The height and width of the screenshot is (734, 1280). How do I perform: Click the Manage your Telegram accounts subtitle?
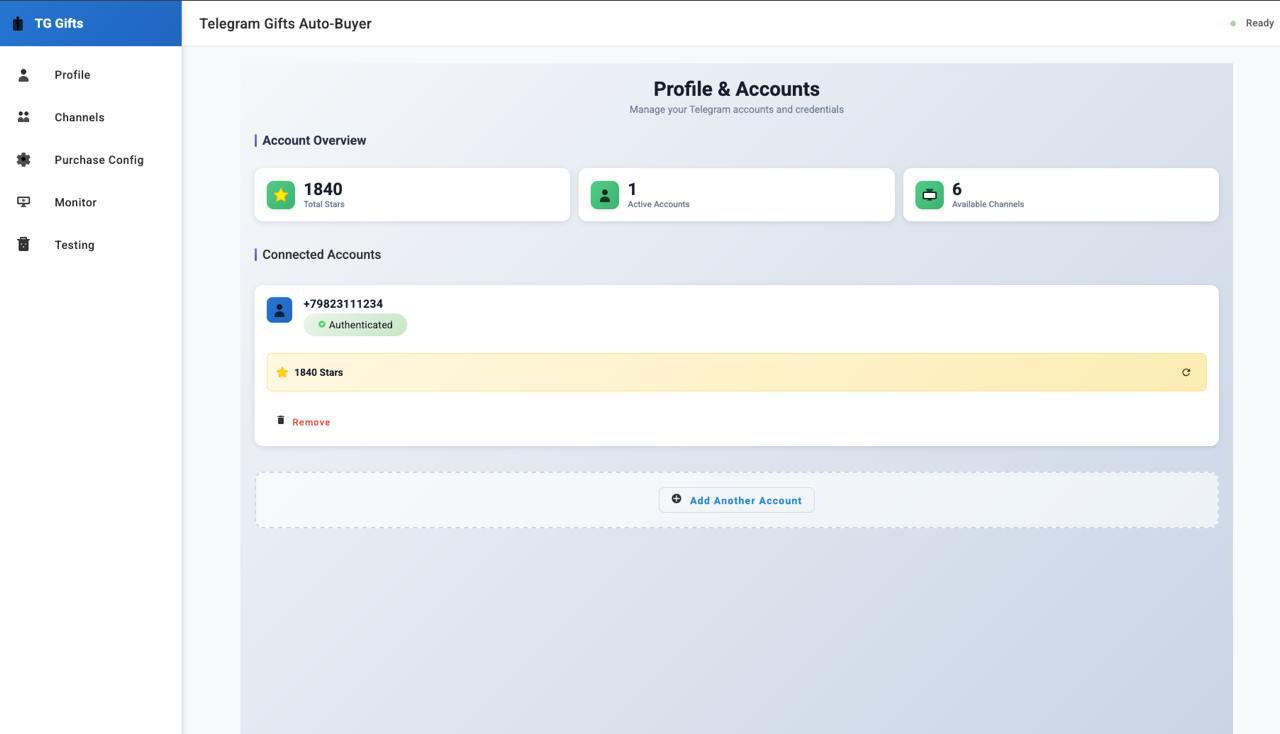(737, 110)
